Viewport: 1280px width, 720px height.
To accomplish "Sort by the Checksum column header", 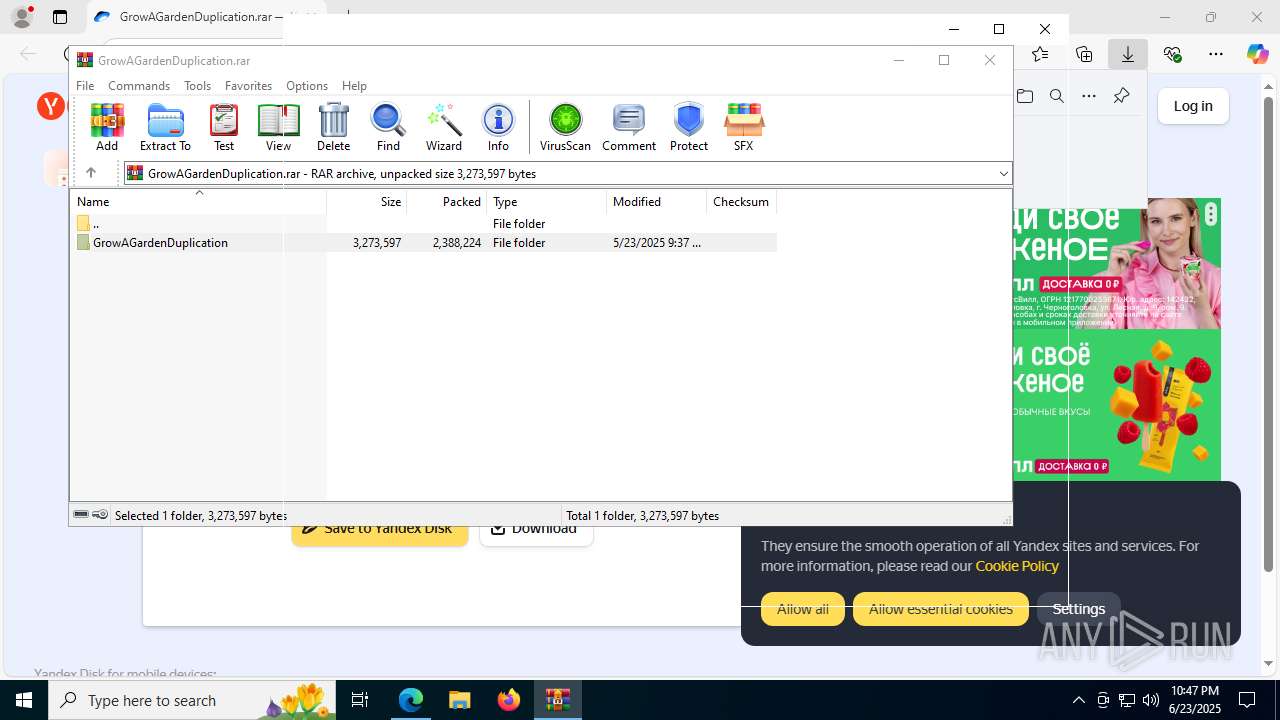I will (742, 202).
